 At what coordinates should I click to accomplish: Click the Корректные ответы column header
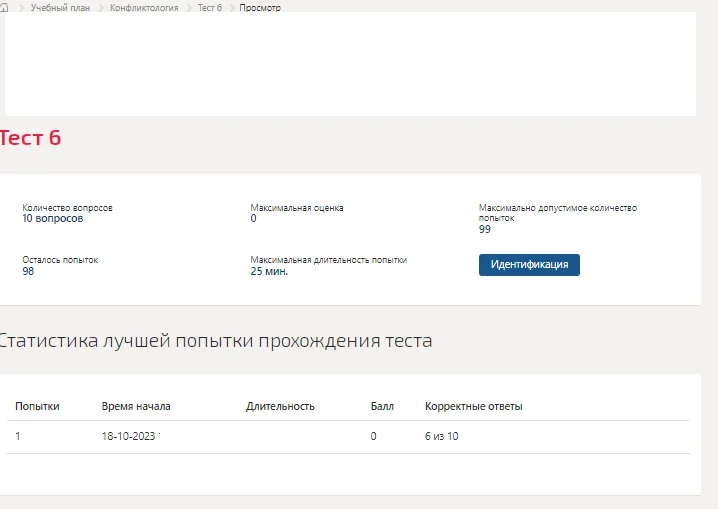point(473,406)
